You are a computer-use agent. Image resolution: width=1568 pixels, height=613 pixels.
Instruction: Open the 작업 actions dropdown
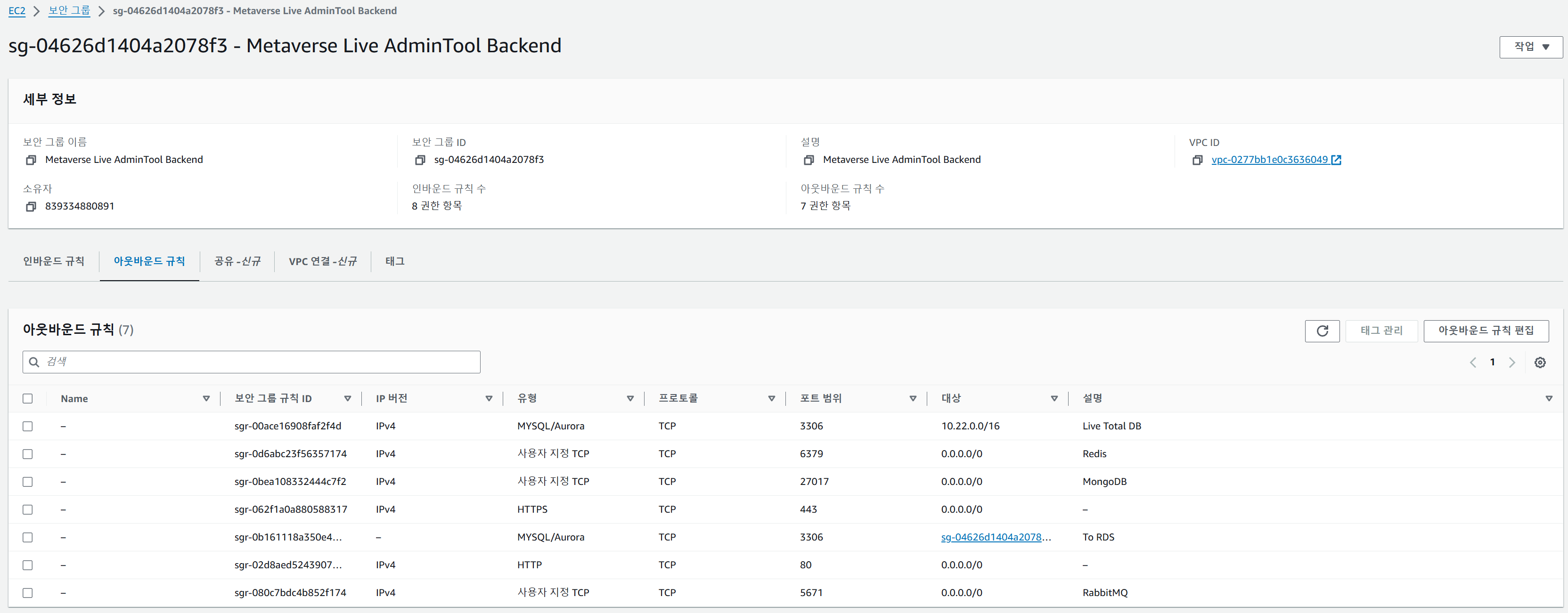click(x=1530, y=47)
